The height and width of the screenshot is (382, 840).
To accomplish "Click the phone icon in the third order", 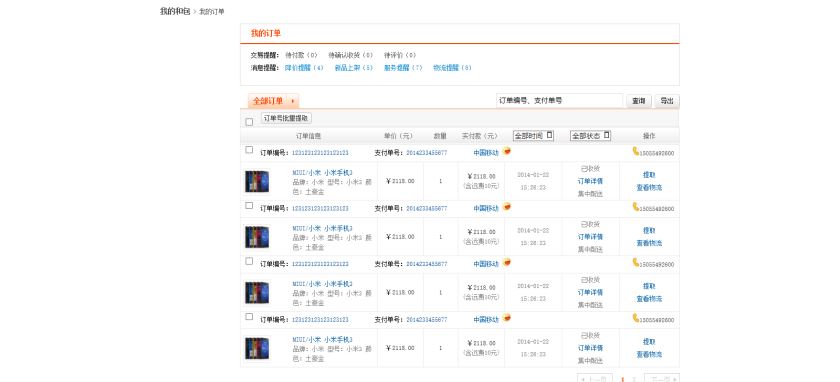I will tap(635, 263).
